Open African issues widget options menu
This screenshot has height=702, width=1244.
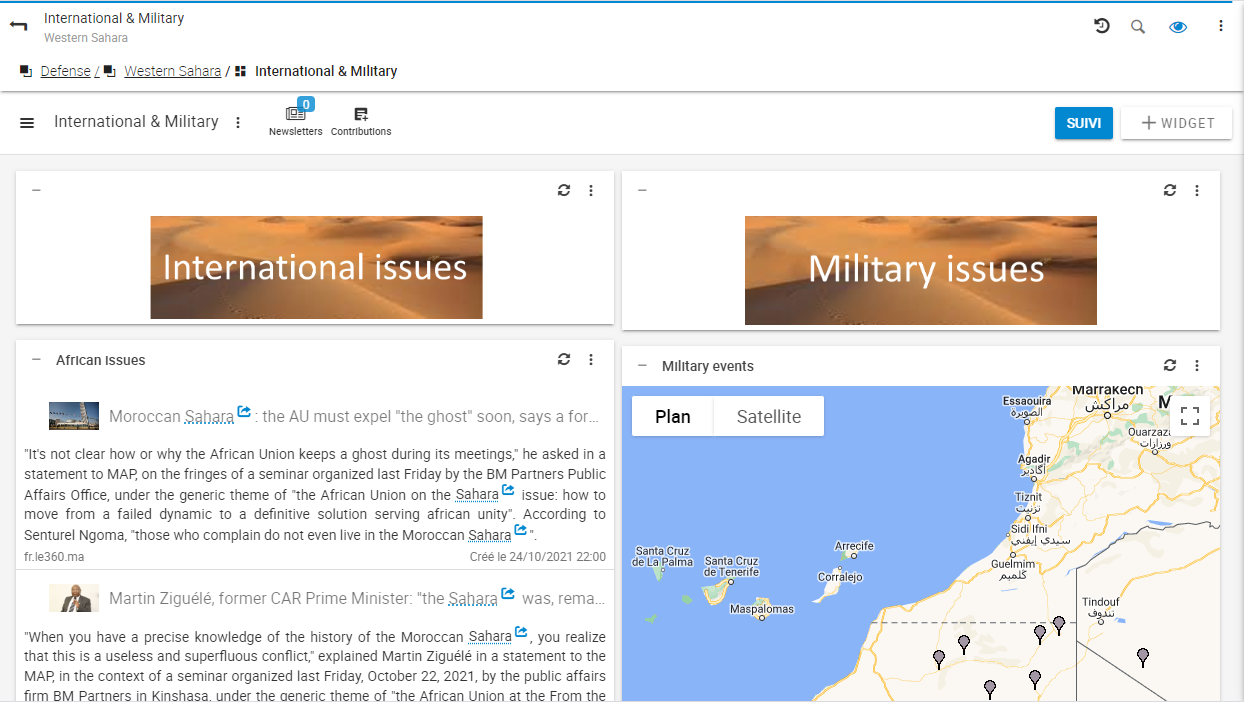[591, 359]
